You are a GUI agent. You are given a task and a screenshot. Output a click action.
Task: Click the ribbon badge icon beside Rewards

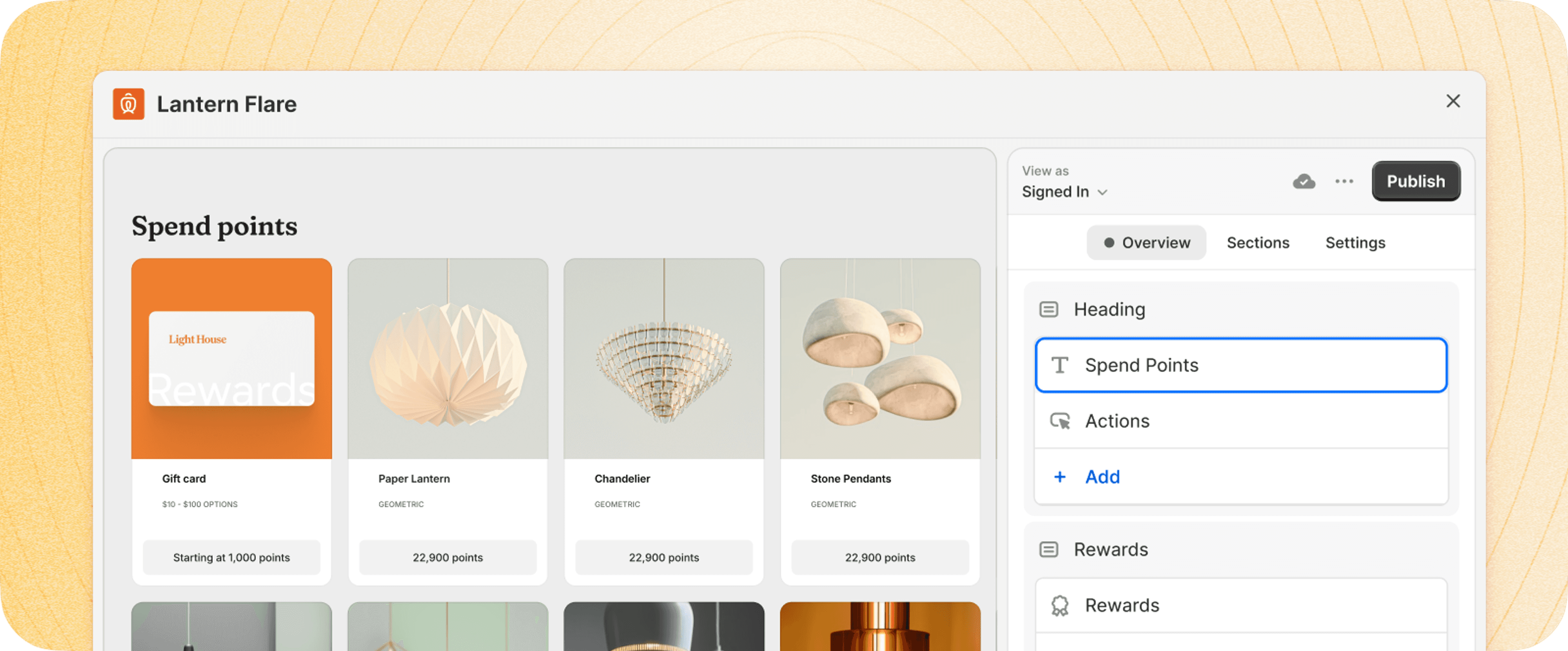point(1060,605)
